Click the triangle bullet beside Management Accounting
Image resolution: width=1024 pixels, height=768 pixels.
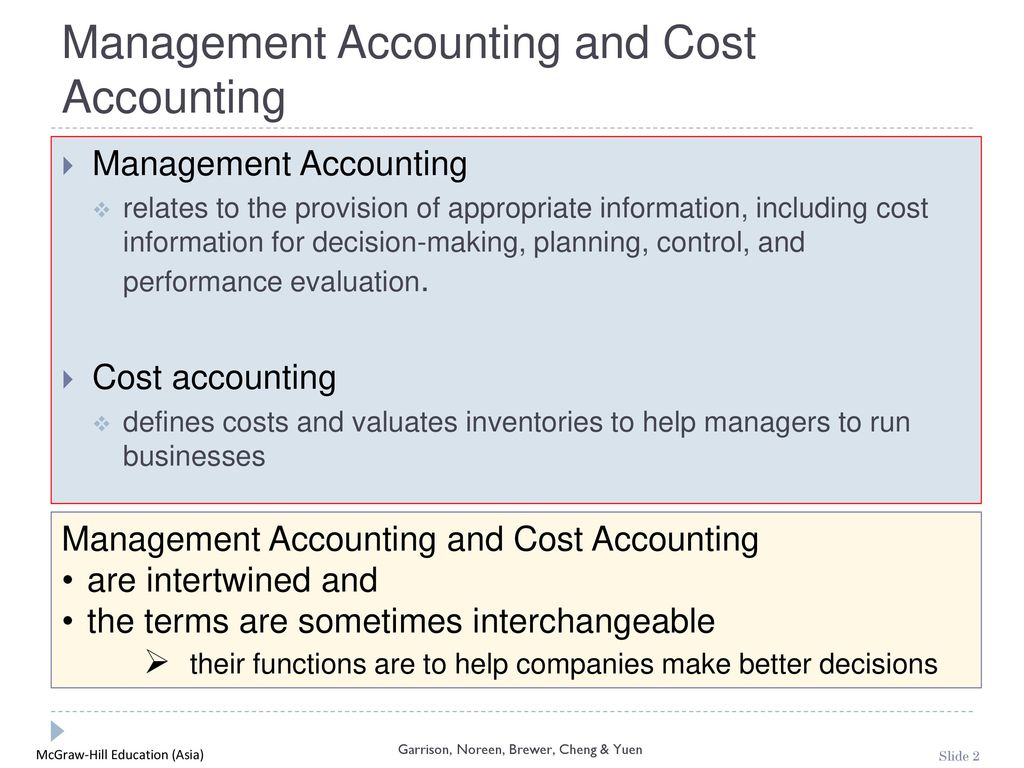(x=68, y=165)
